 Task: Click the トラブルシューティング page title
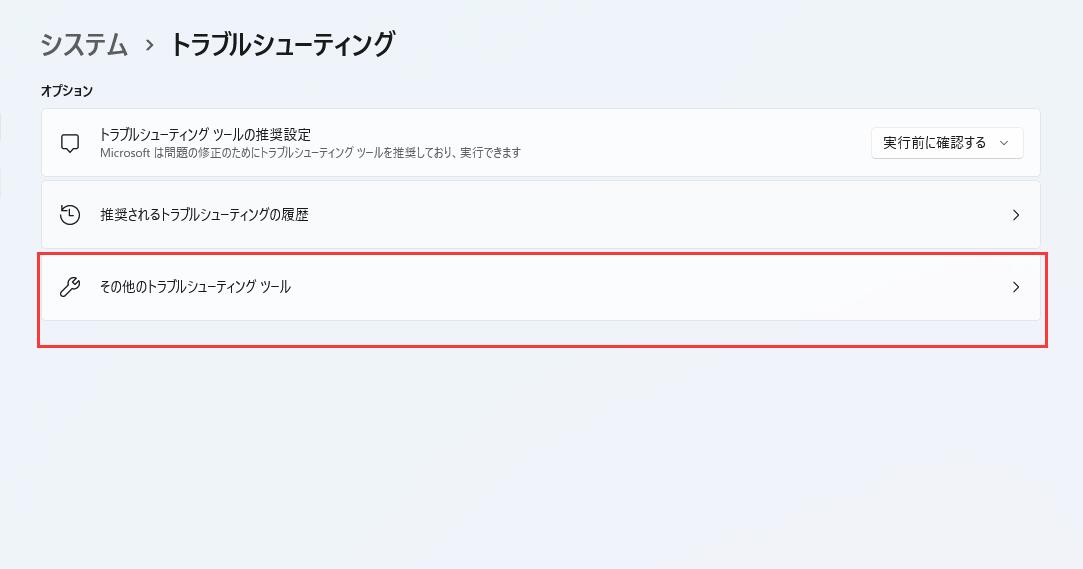click(x=282, y=45)
